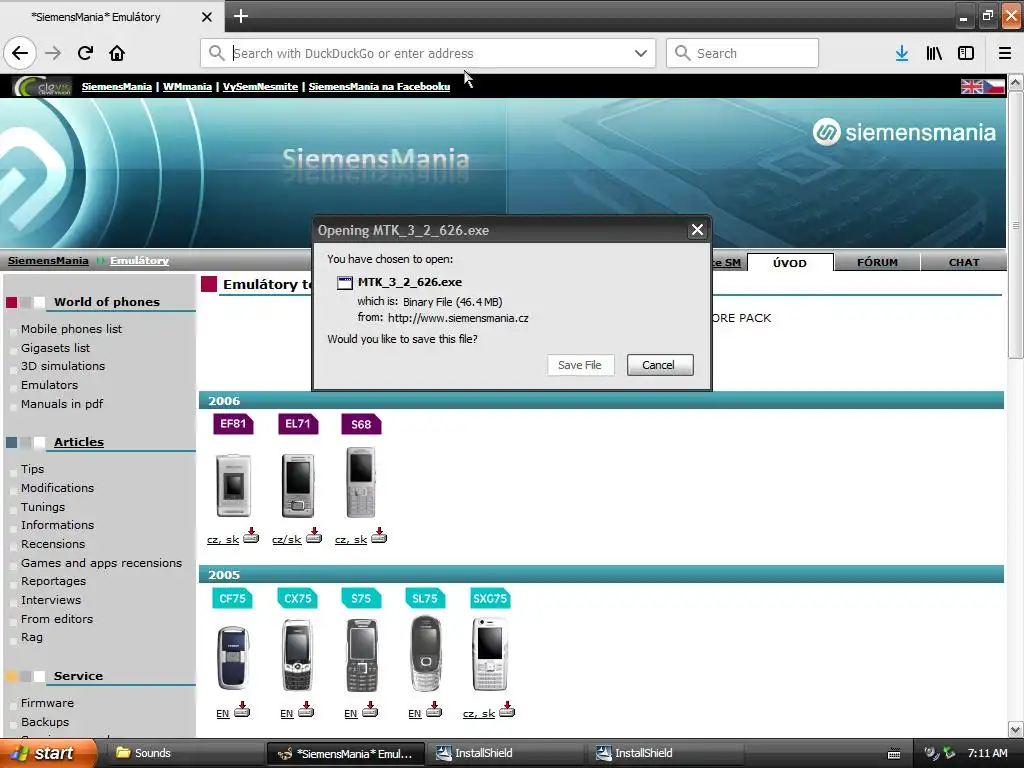Download the SL75 emulator disk icon
The width and height of the screenshot is (1024, 768).
pyautogui.click(x=434, y=709)
